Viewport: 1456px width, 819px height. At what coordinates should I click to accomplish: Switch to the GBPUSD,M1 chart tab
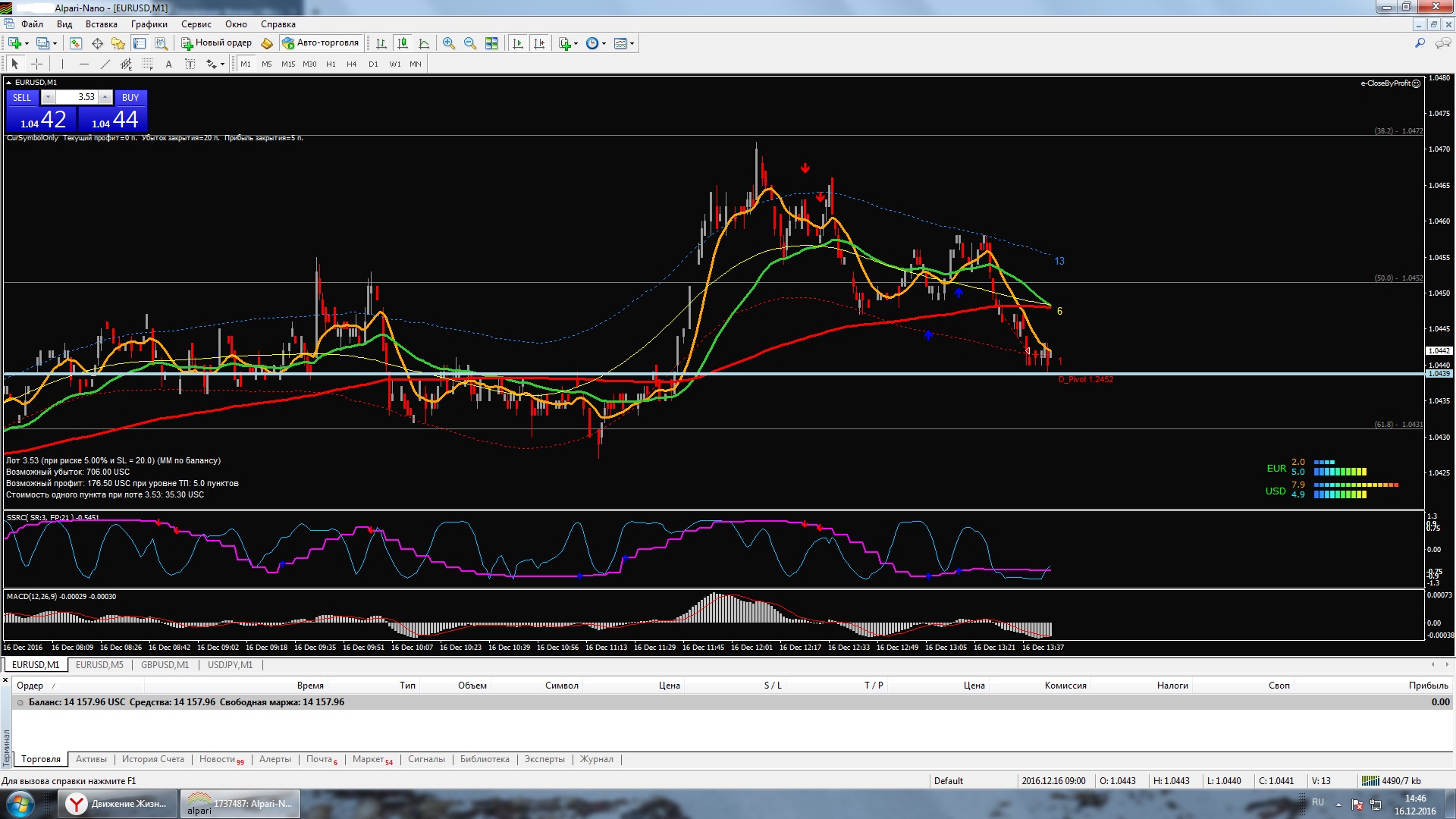[x=165, y=665]
